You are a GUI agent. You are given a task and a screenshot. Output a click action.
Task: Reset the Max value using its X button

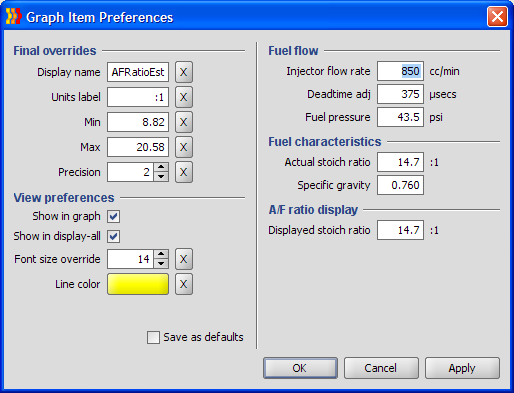pos(184,147)
